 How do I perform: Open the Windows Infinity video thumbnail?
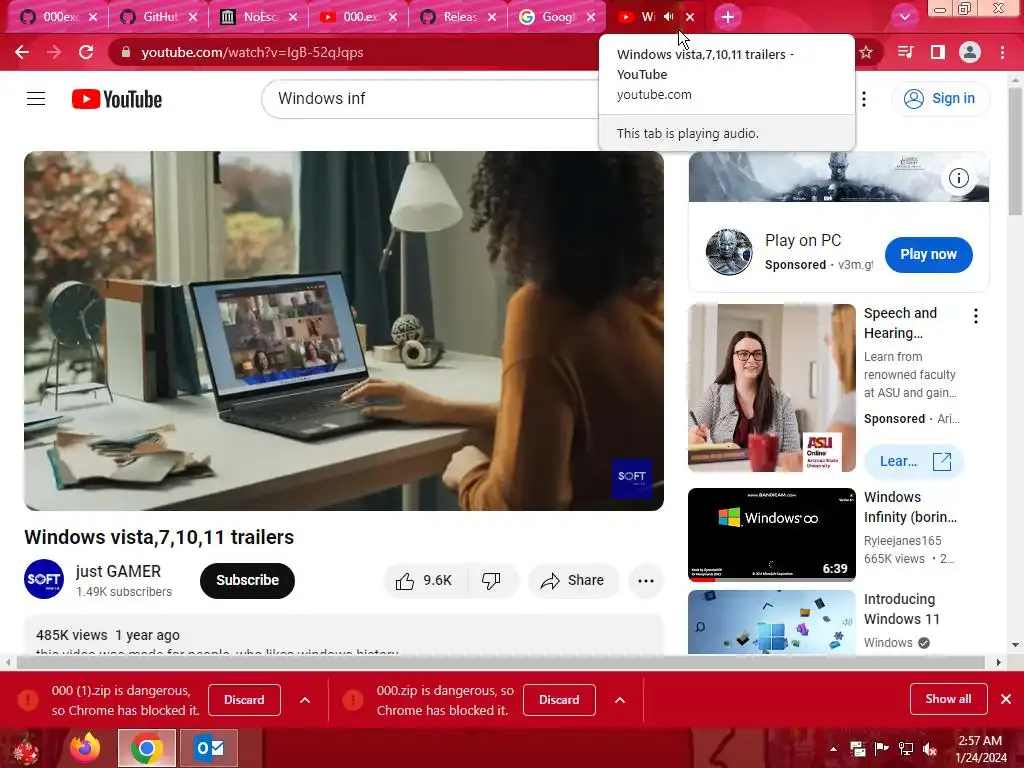tap(772, 535)
